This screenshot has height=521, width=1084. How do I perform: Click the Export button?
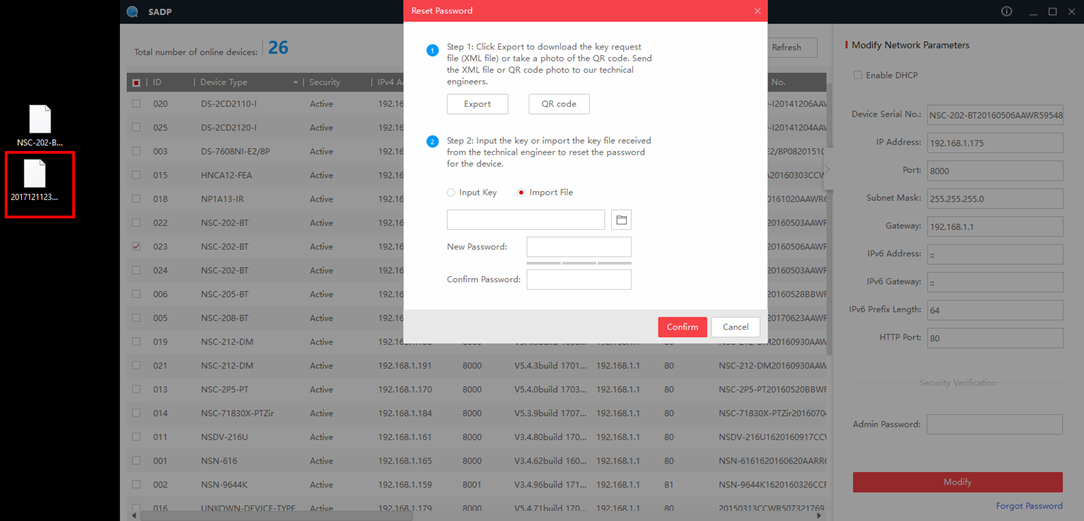tap(477, 104)
